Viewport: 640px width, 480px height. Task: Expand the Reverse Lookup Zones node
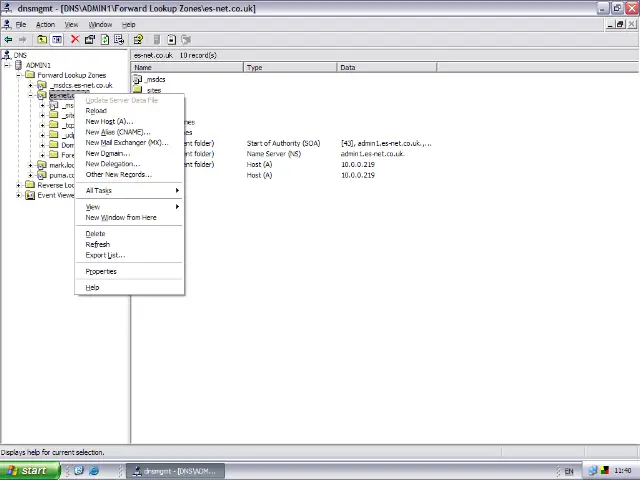[19, 185]
